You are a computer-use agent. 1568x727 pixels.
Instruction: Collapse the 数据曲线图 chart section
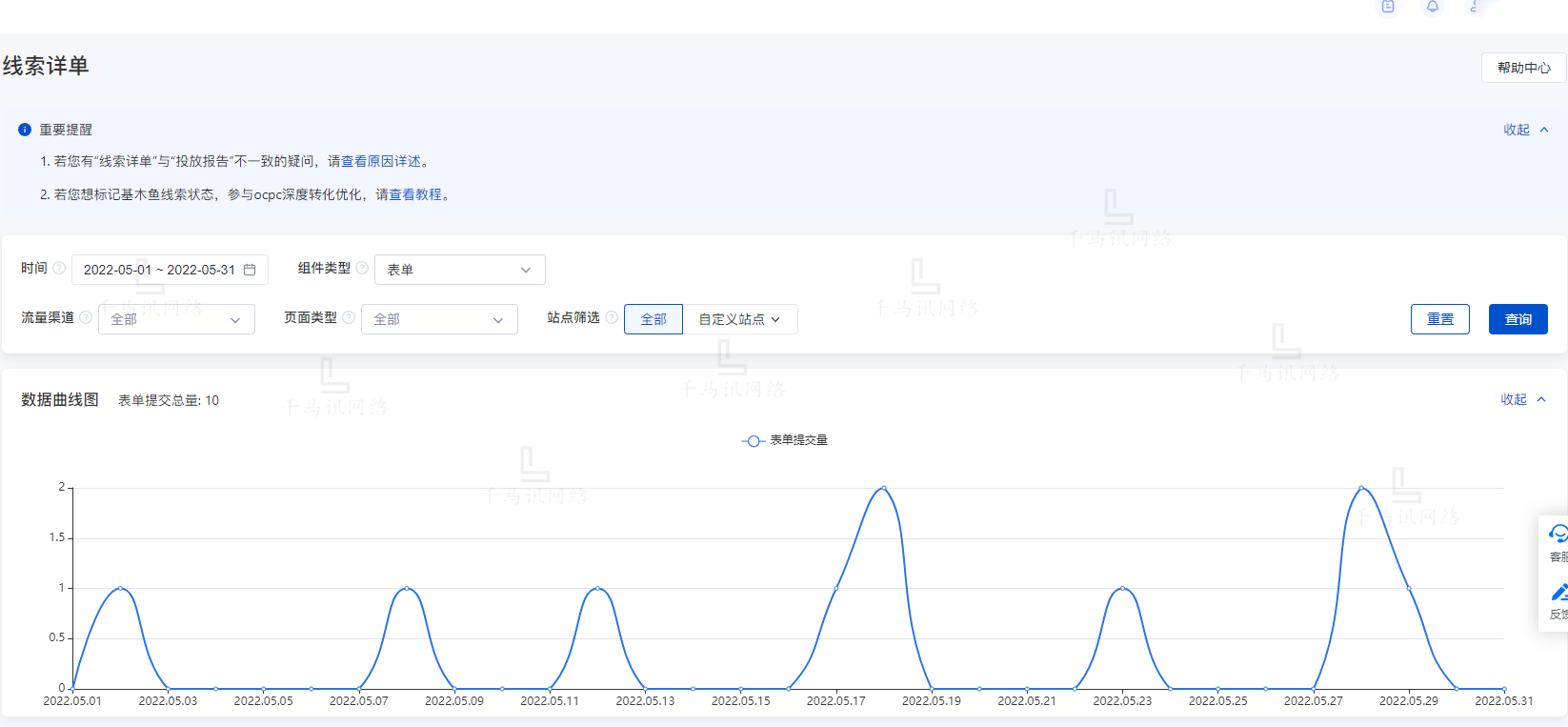(1522, 399)
